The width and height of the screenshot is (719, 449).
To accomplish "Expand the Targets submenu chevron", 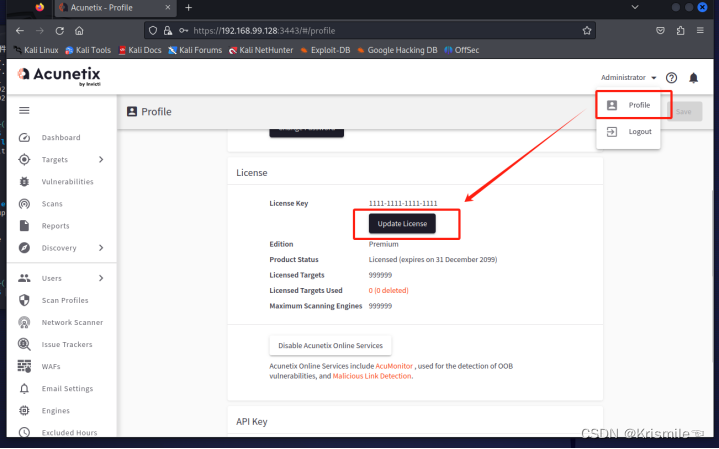I will pos(101,160).
